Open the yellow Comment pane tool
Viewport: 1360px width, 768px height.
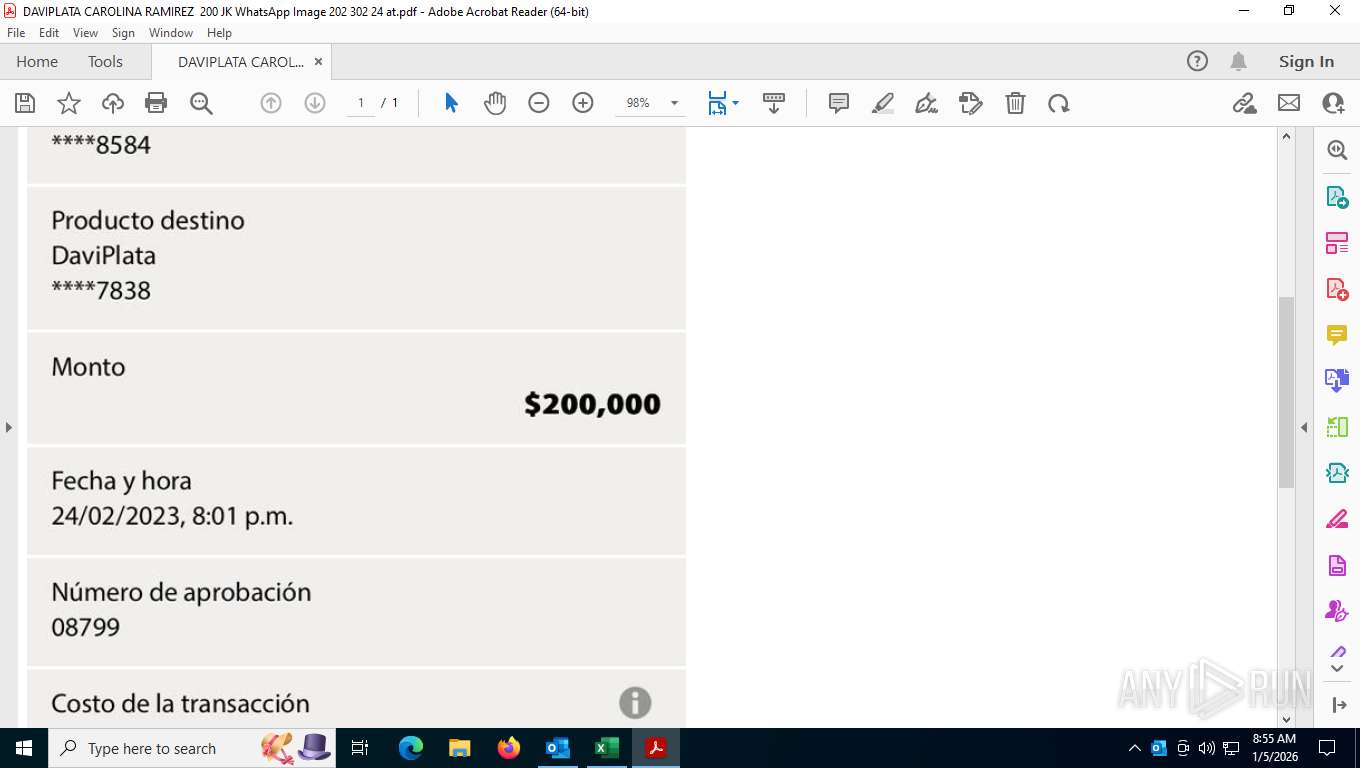point(1337,335)
